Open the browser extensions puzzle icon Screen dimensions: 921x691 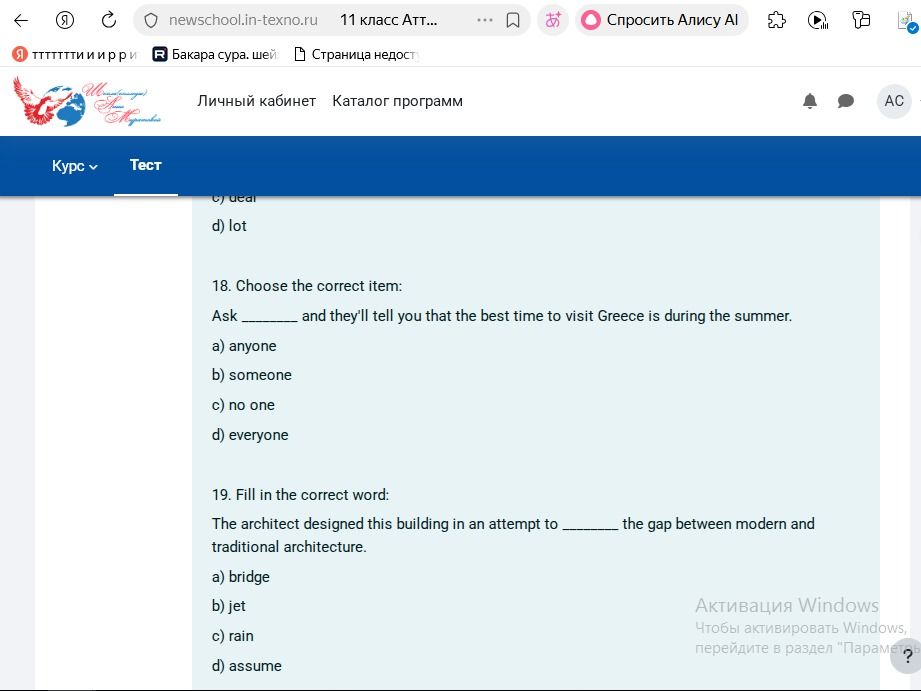click(777, 21)
